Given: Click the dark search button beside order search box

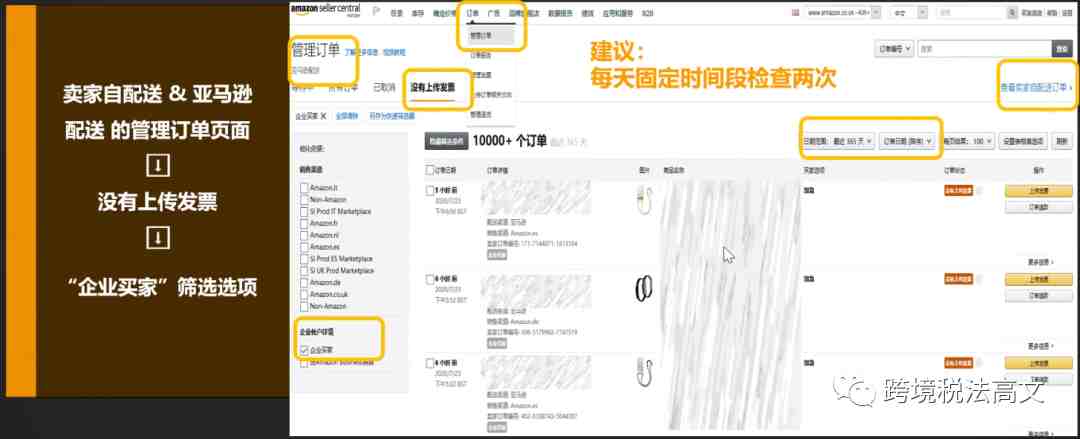Looking at the screenshot, I should pos(1061,49).
